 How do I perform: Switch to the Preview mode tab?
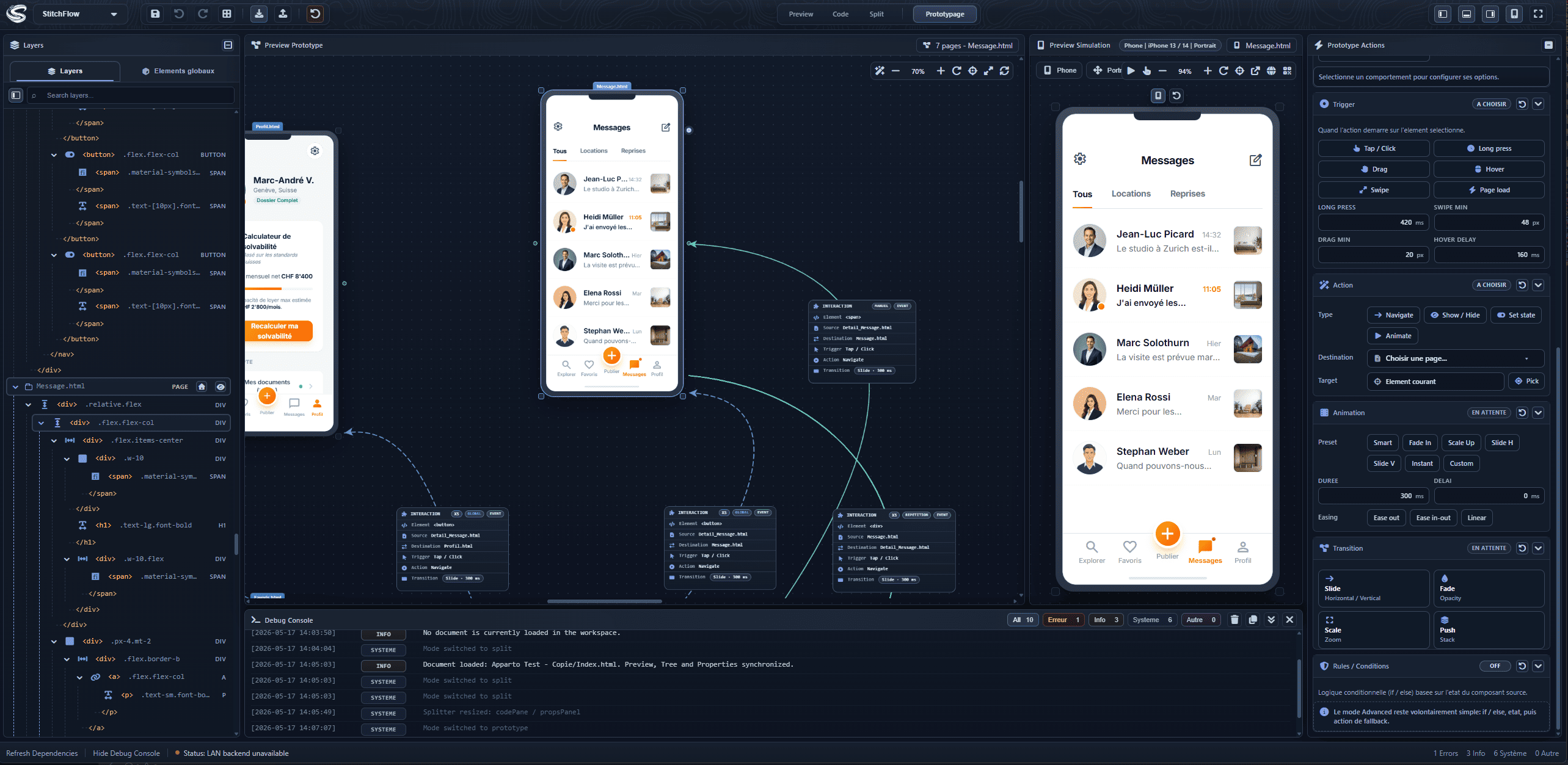coord(801,14)
